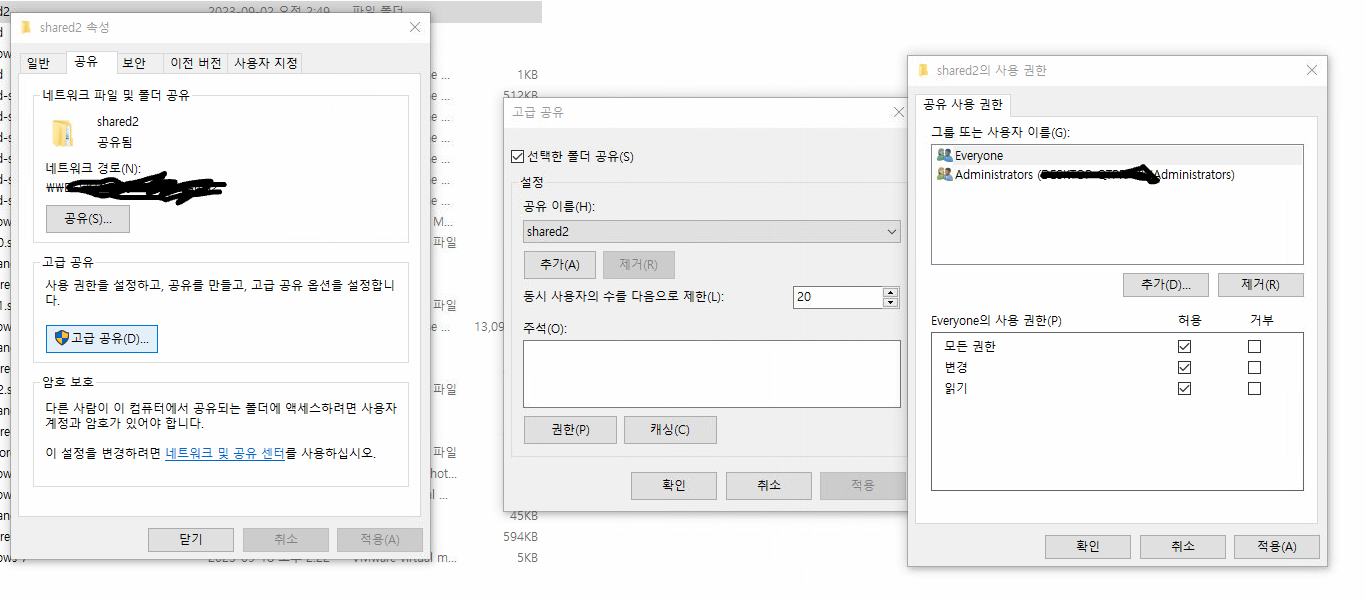Click 제거(R) in permissions window
This screenshot has width=1365, height=599.
tap(1260, 284)
